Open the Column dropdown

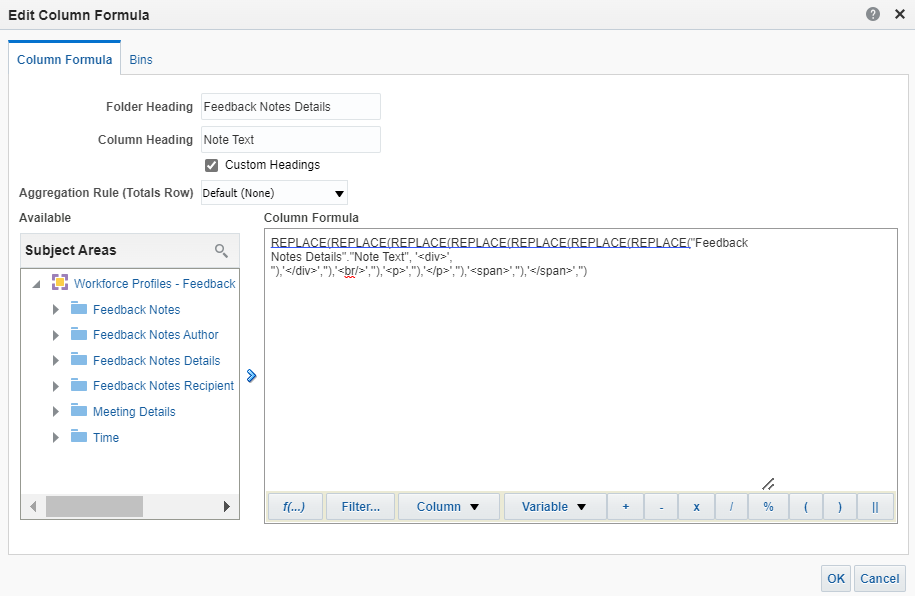tap(448, 506)
